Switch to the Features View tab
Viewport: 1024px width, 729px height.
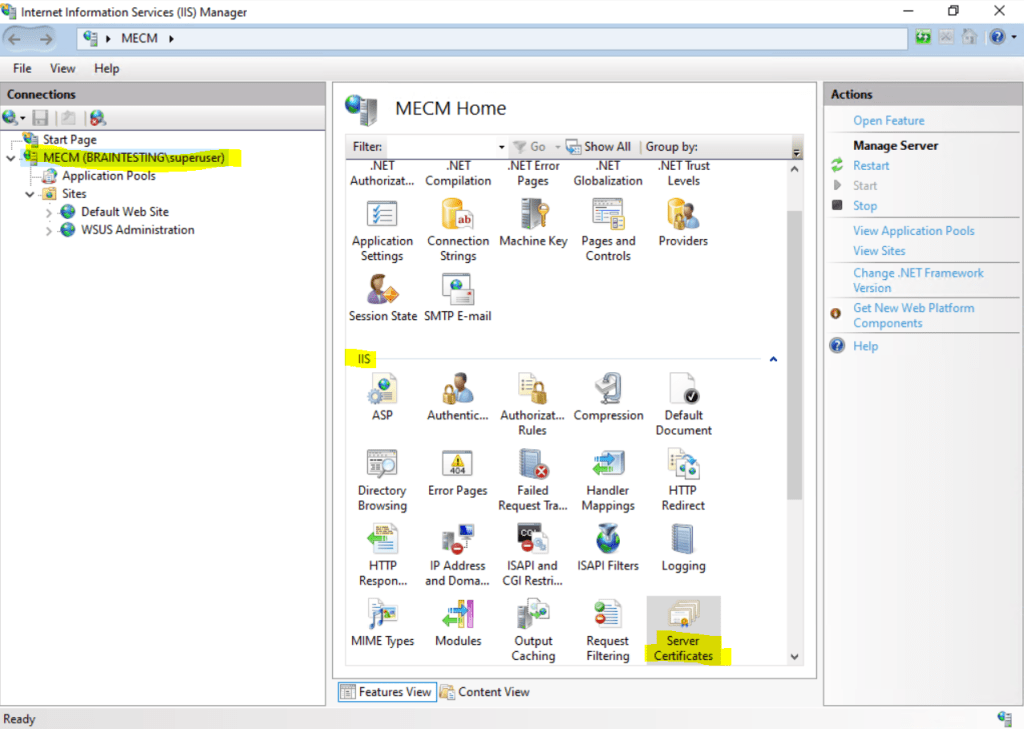click(387, 692)
